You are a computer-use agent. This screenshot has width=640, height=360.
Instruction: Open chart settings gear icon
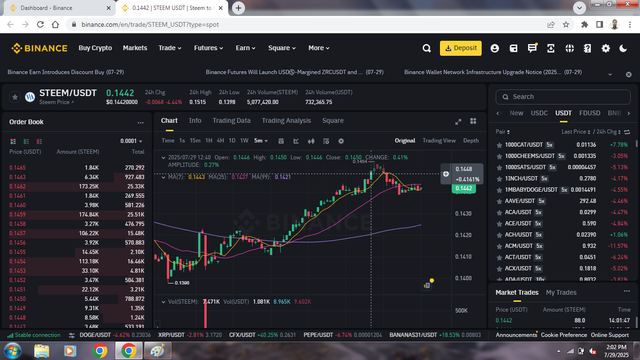[x=341, y=141]
